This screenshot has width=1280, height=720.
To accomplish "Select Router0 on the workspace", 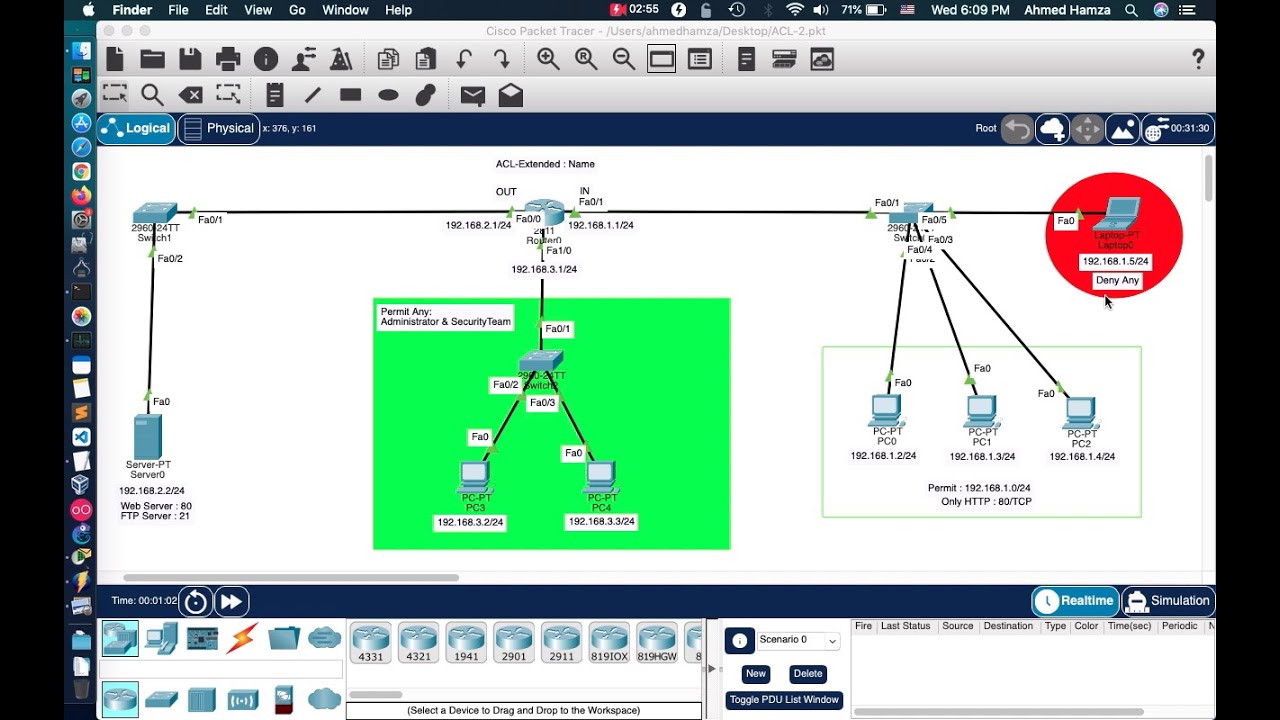I will 543,214.
